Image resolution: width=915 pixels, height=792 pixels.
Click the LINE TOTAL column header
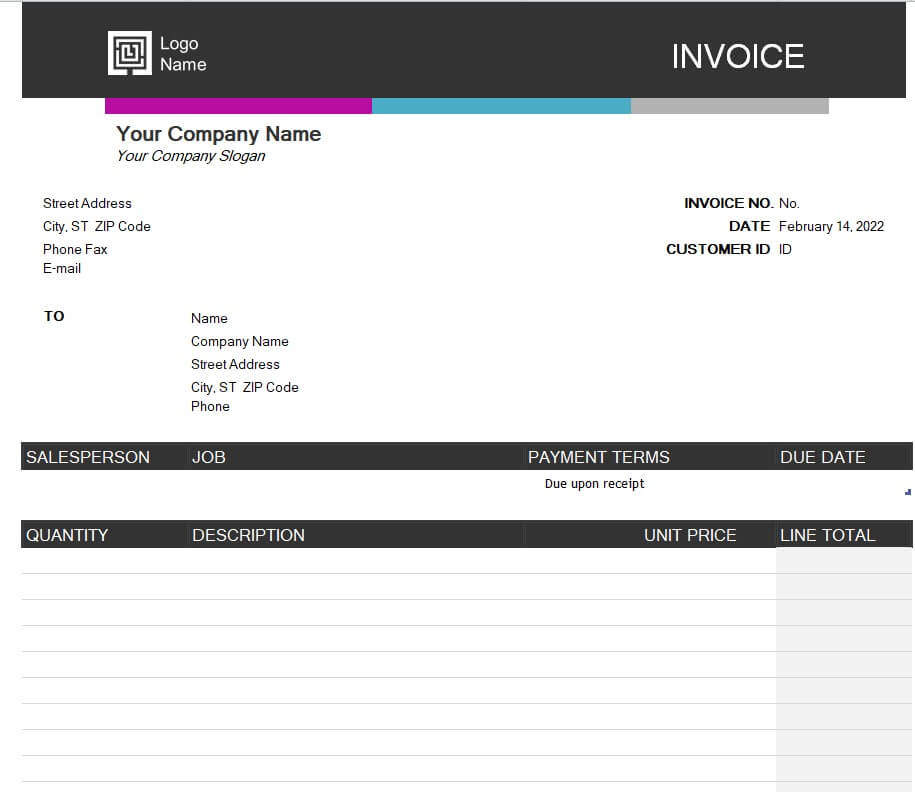827,535
